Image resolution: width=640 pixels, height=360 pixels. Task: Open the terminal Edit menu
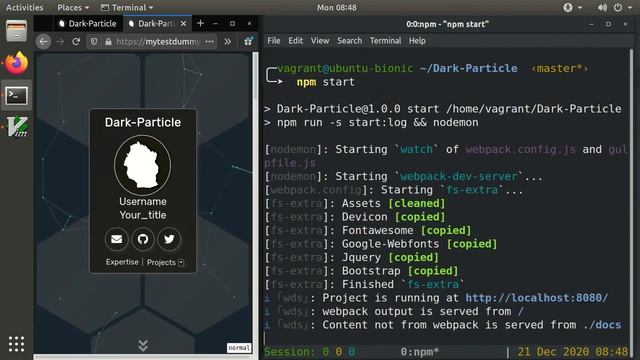pos(296,40)
